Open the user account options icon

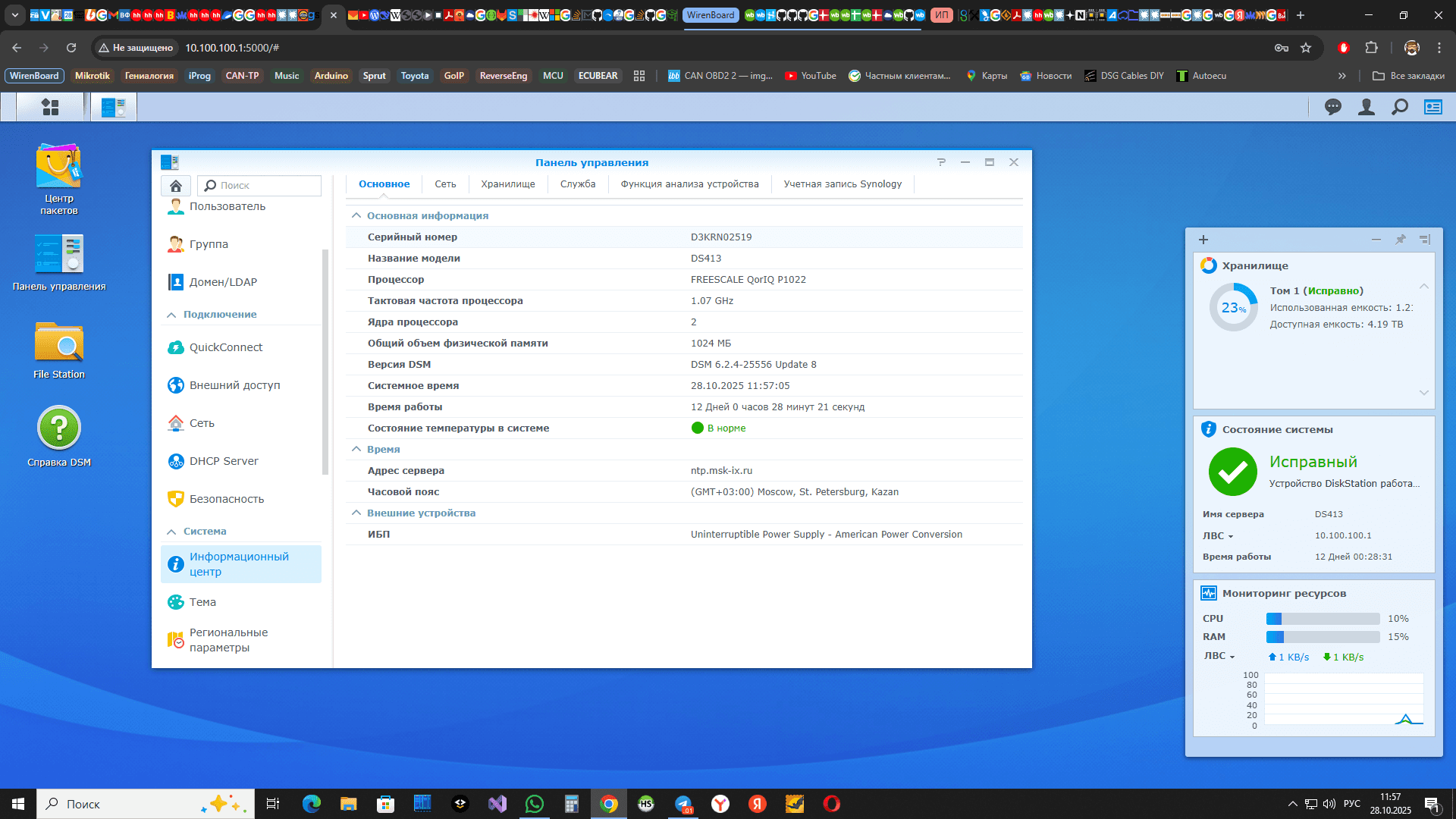[x=1366, y=107]
